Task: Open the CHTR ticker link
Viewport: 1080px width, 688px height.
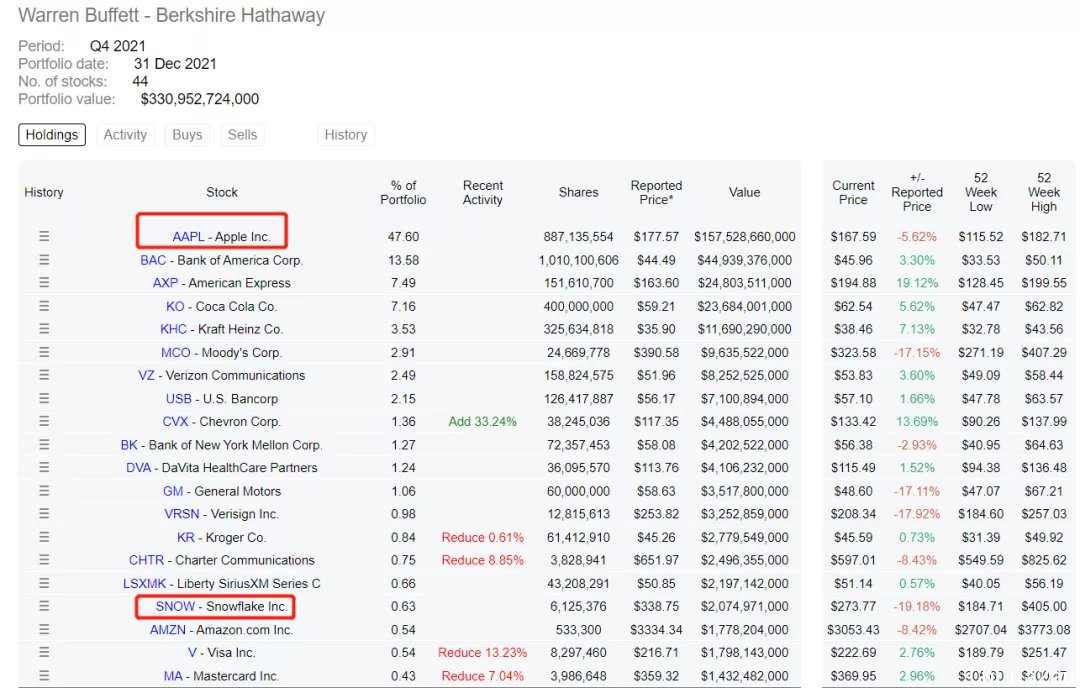Action: click(147, 560)
